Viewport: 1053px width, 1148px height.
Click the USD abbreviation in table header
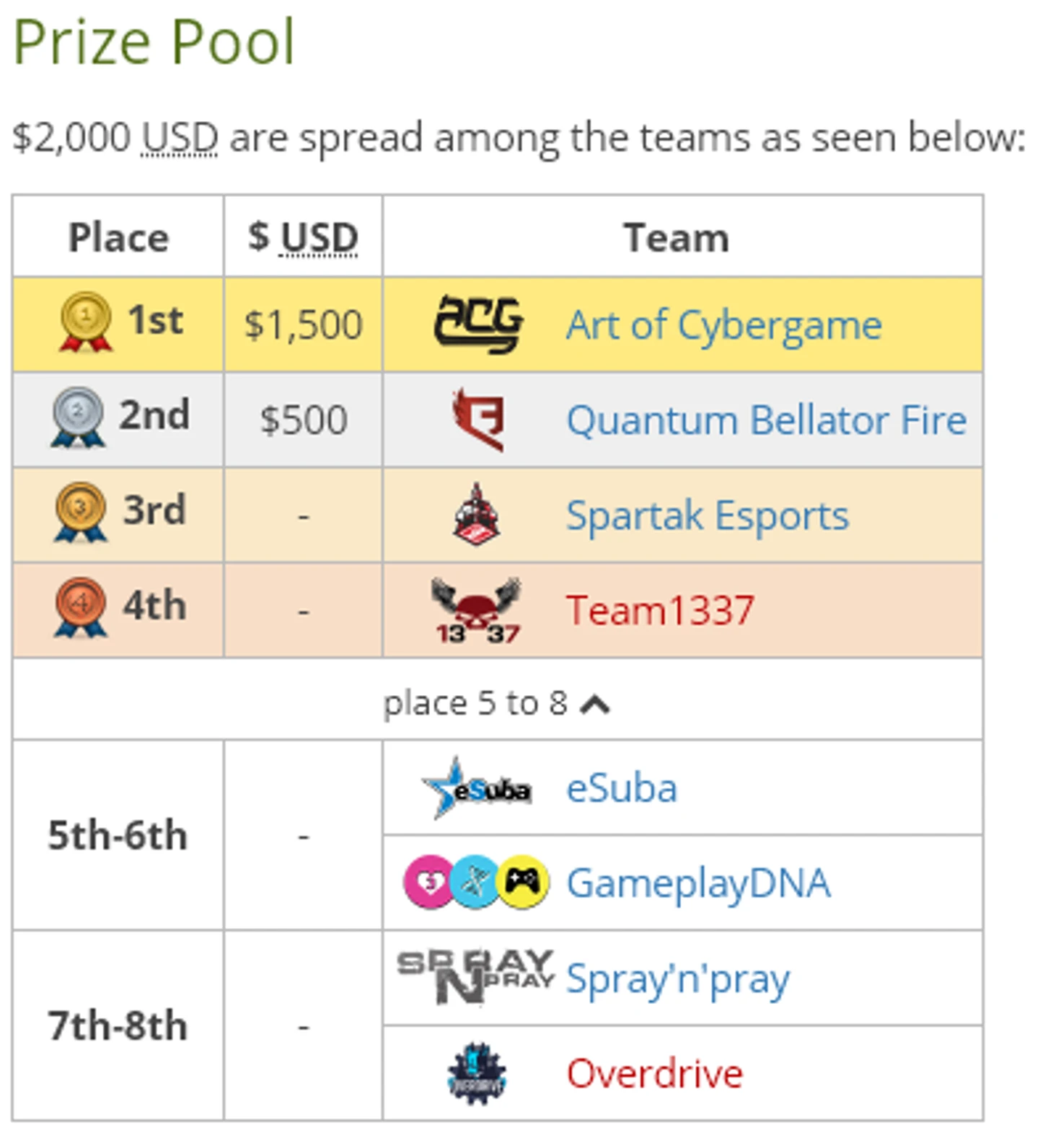pos(319,238)
